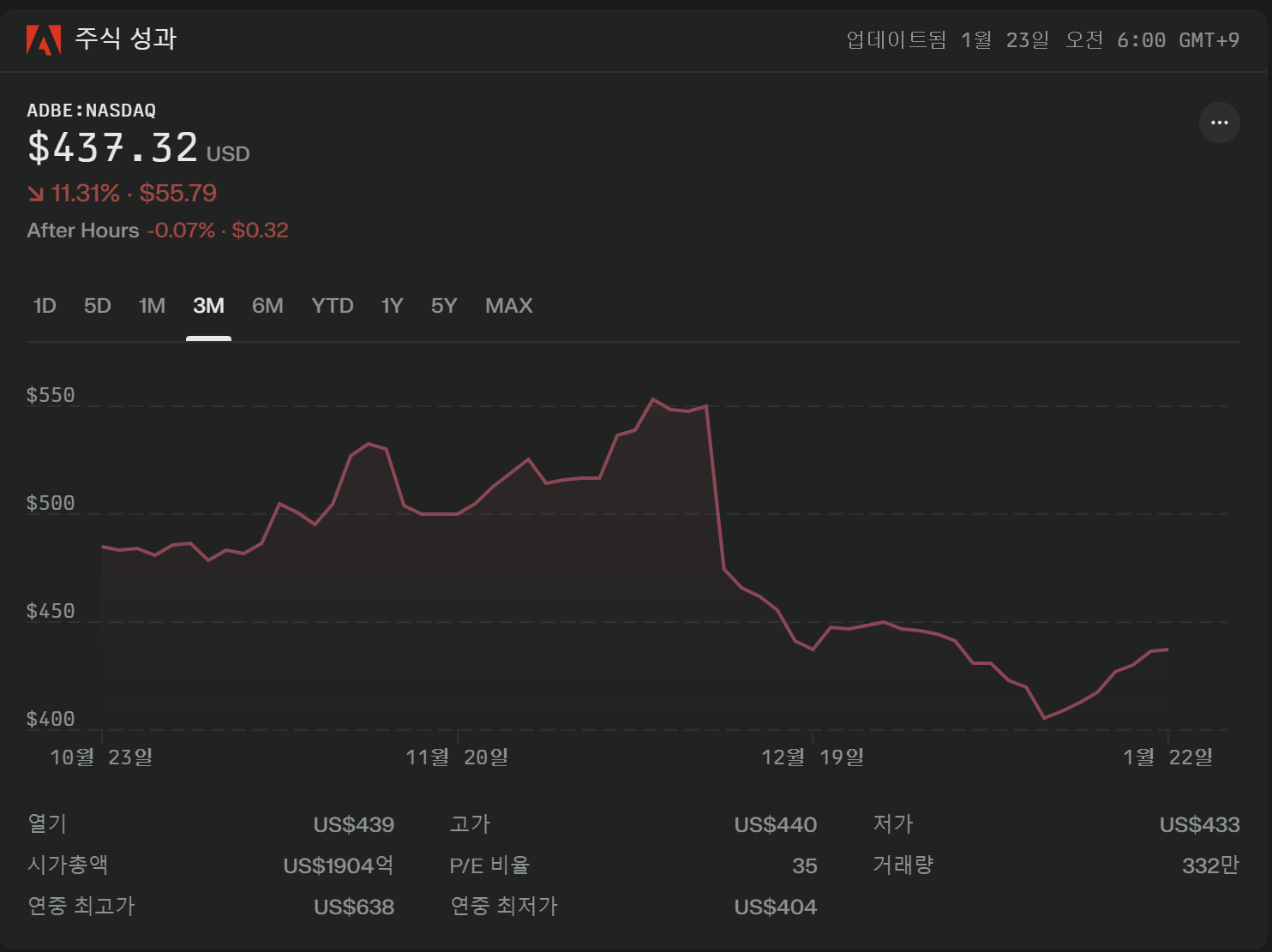Click the 열기 label
This screenshot has width=1272, height=952.
(47, 823)
